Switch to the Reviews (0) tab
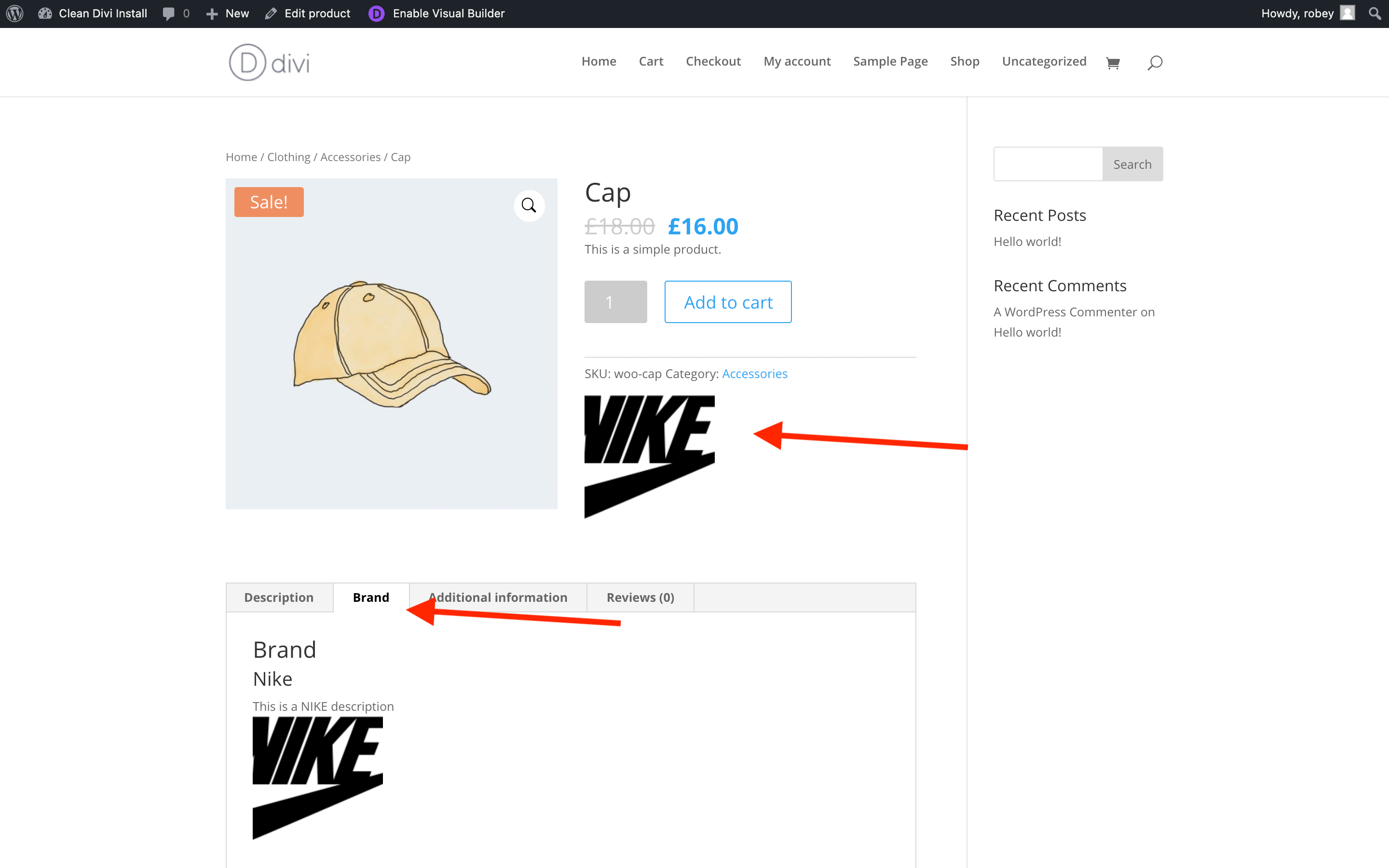This screenshot has width=1389, height=868. coord(640,597)
